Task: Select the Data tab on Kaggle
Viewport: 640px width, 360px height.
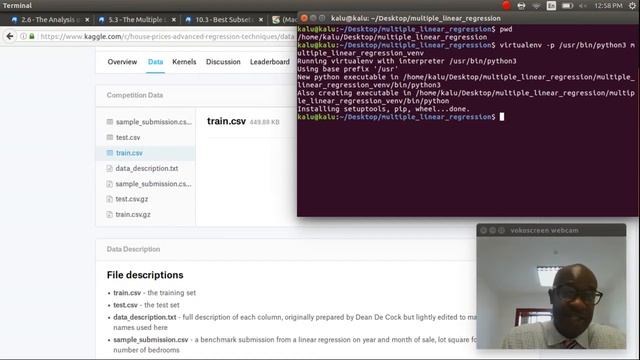Action: 156,62
